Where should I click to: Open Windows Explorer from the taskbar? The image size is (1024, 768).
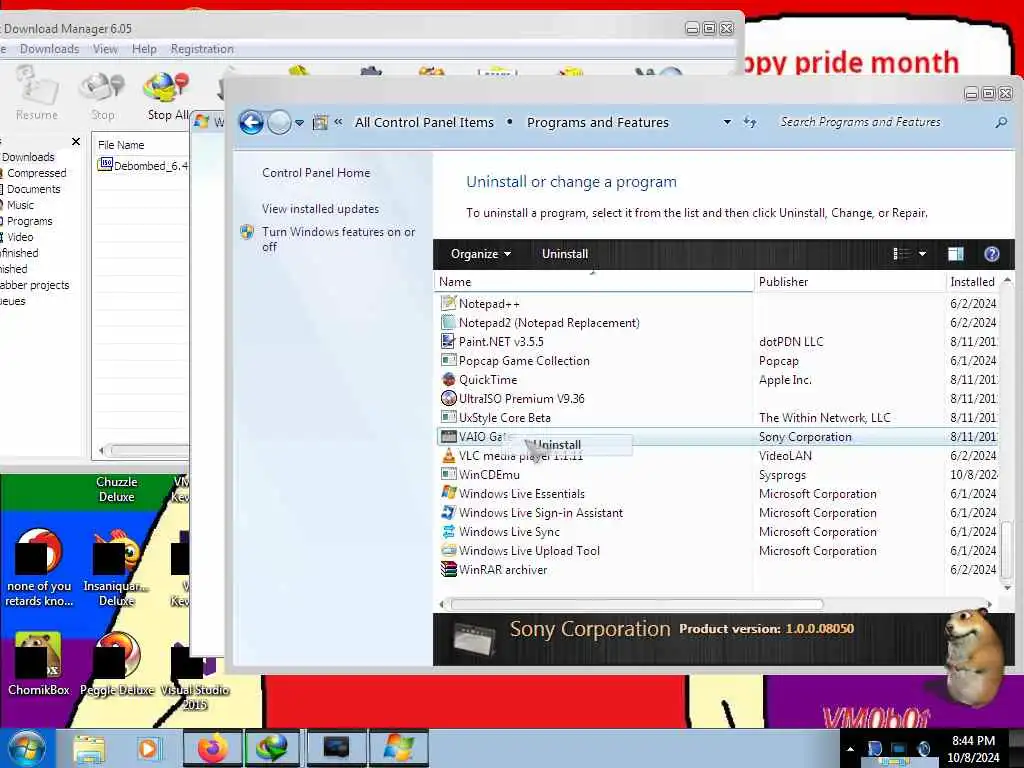pos(89,748)
